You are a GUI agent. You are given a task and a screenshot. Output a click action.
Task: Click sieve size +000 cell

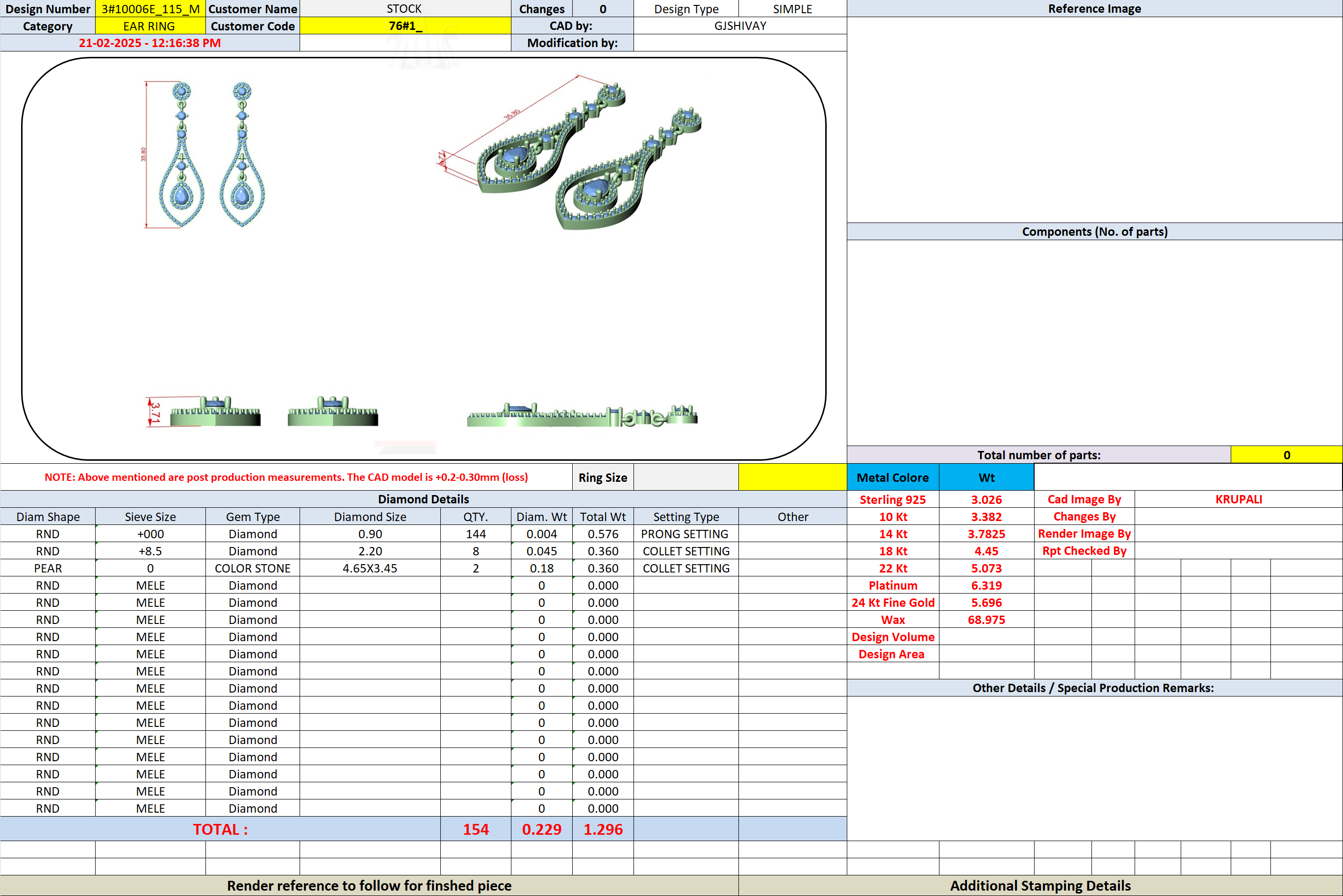pos(151,534)
